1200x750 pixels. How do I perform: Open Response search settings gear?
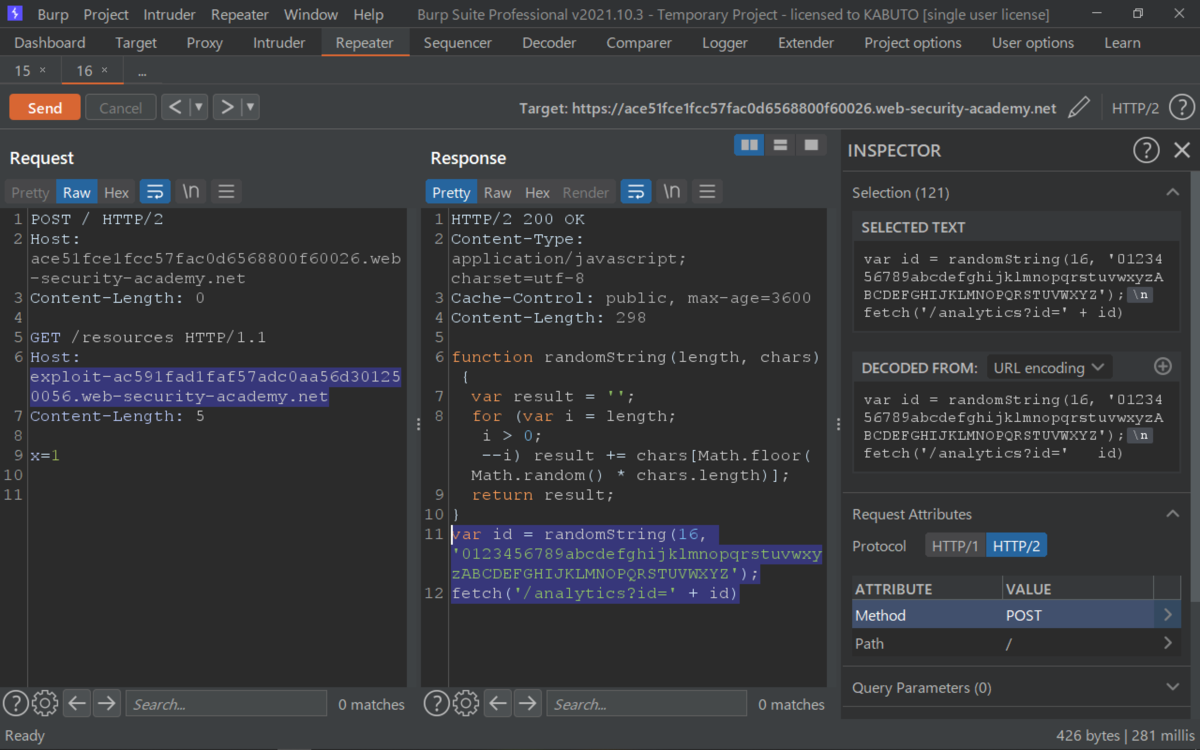point(466,704)
